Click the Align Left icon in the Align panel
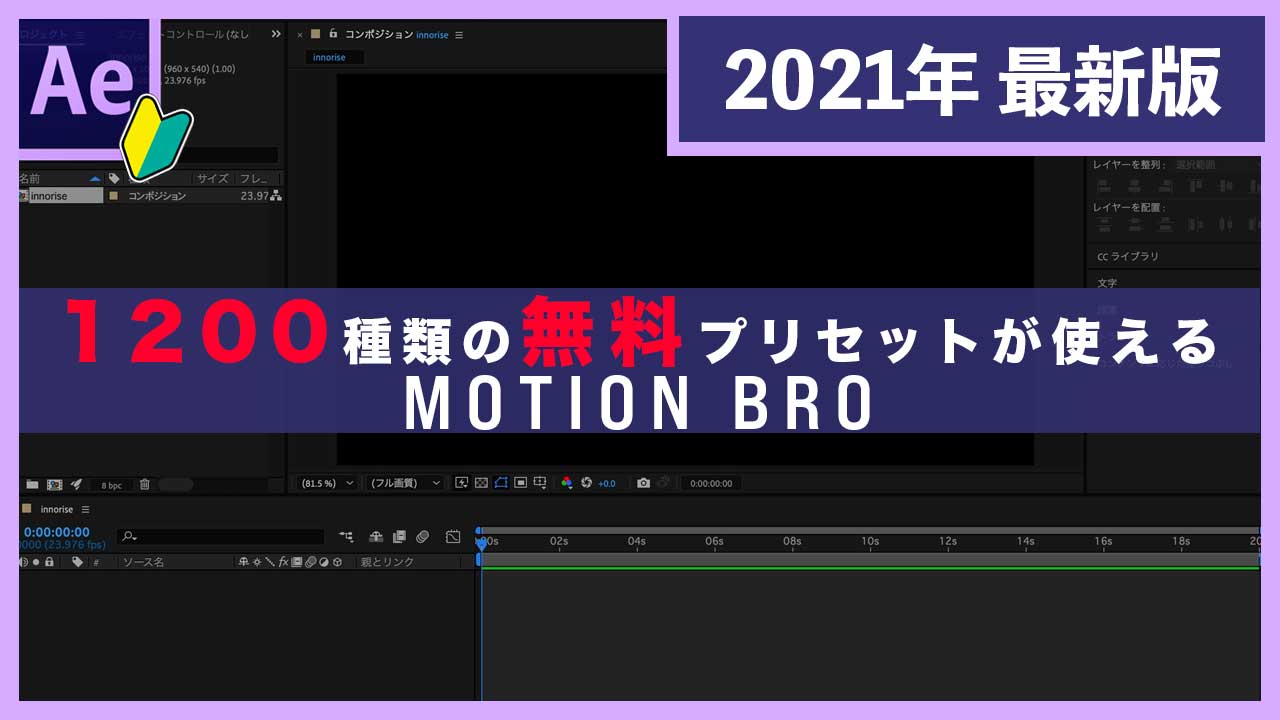 [1103, 185]
